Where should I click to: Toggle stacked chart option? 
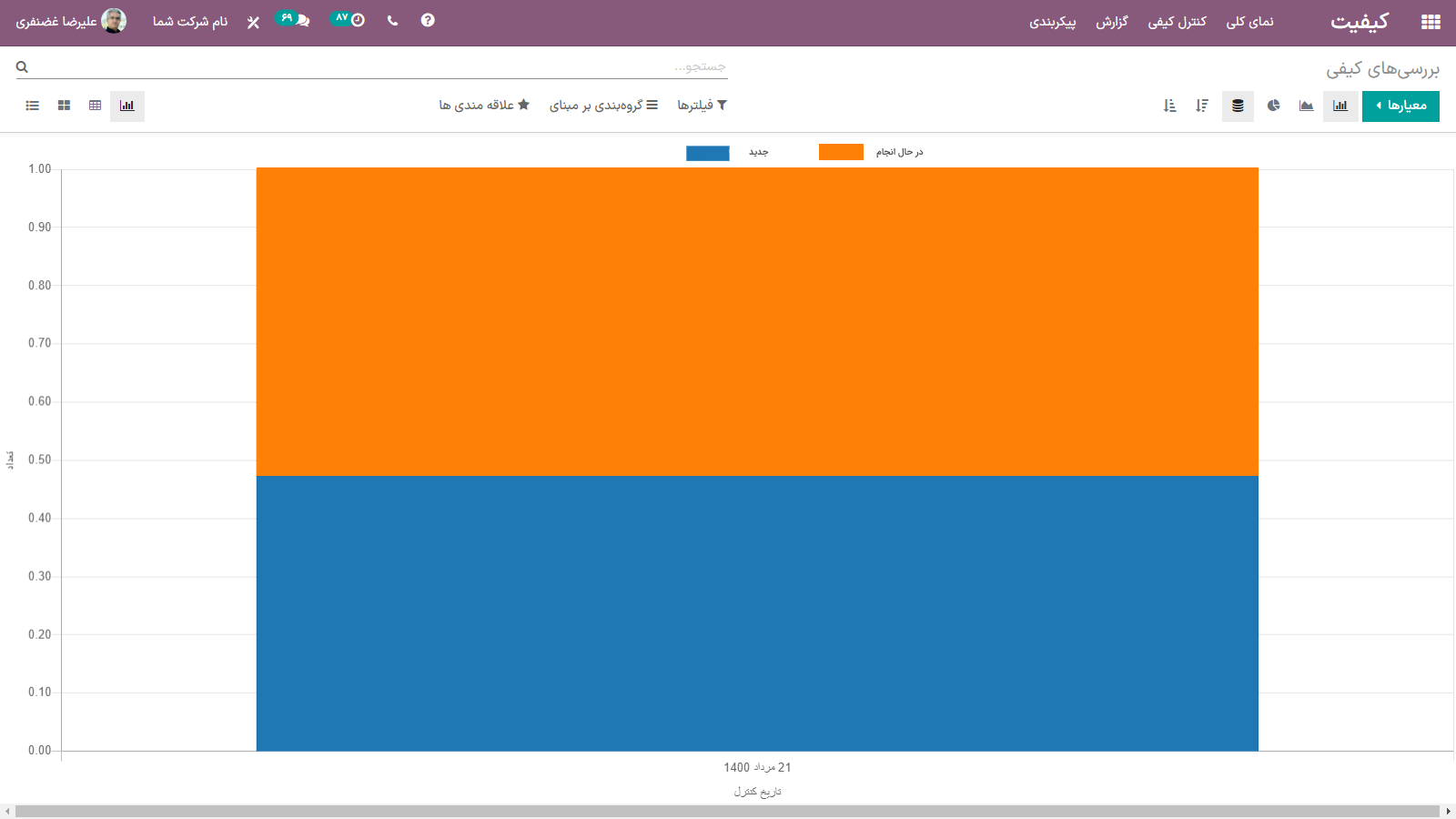tap(1238, 106)
